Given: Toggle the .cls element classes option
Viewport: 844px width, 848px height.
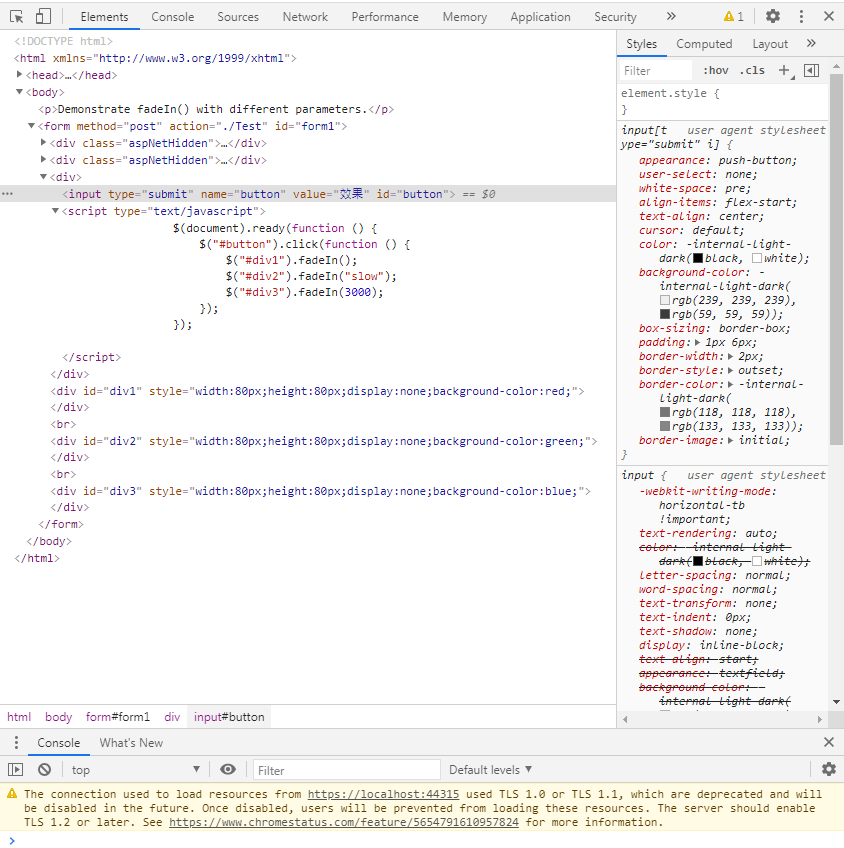Looking at the screenshot, I should (x=752, y=70).
